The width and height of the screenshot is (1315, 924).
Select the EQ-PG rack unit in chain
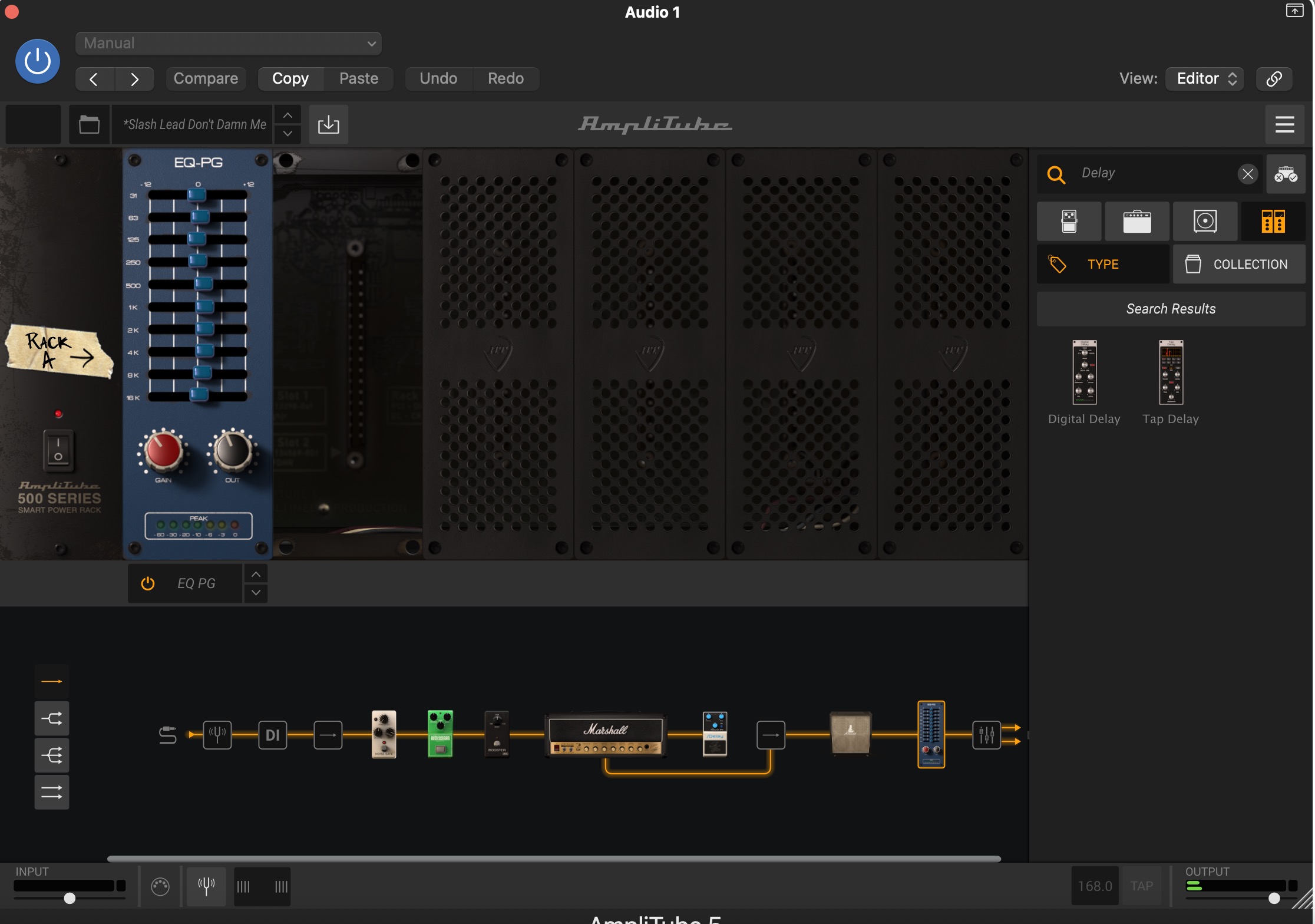(x=931, y=734)
